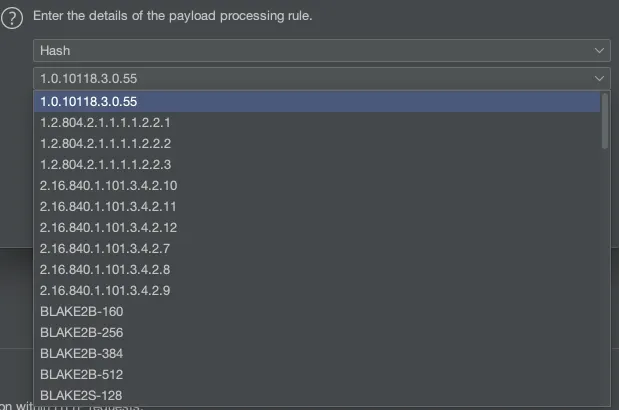This screenshot has width=619, height=410.
Task: Select algorithm 1.2.804.2.1.1.1.1.2.2.2
Action: coord(105,143)
